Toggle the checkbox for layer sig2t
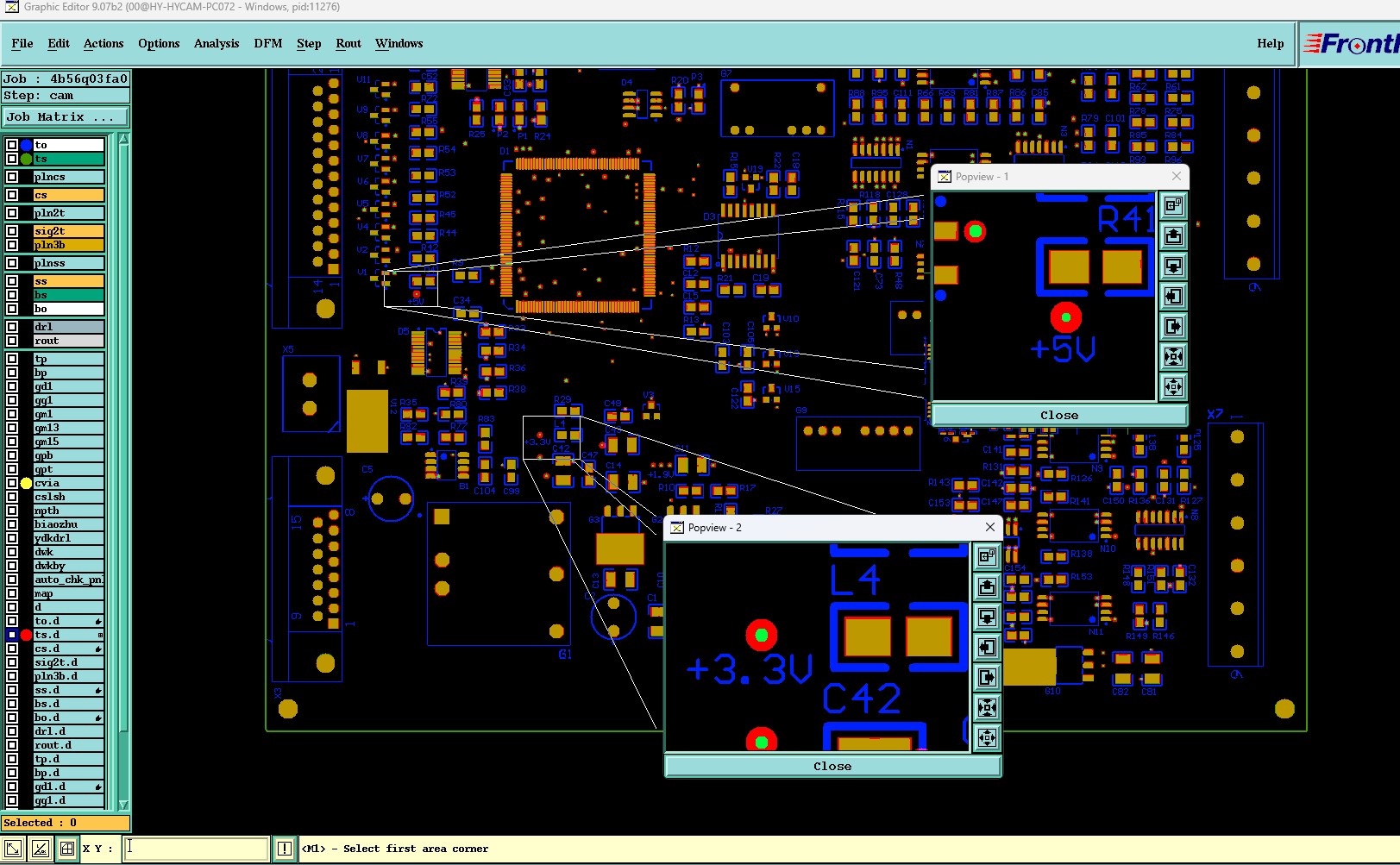Screen dimensions: 1400x865 [x=12, y=231]
